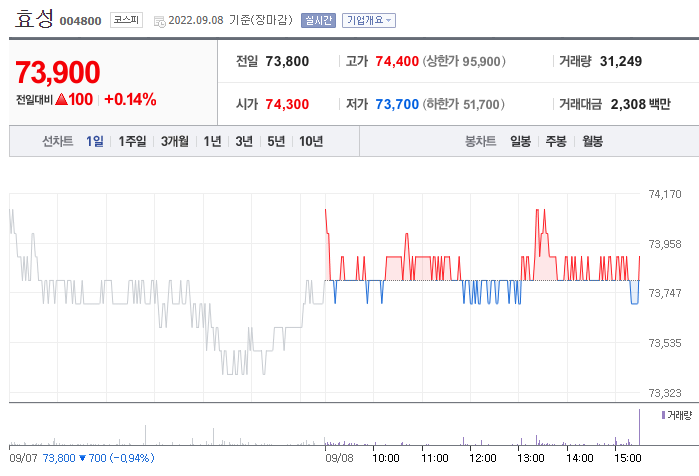699x476 pixels.
Task: Click the purple 거래량 legend marker
Action: (x=663, y=415)
